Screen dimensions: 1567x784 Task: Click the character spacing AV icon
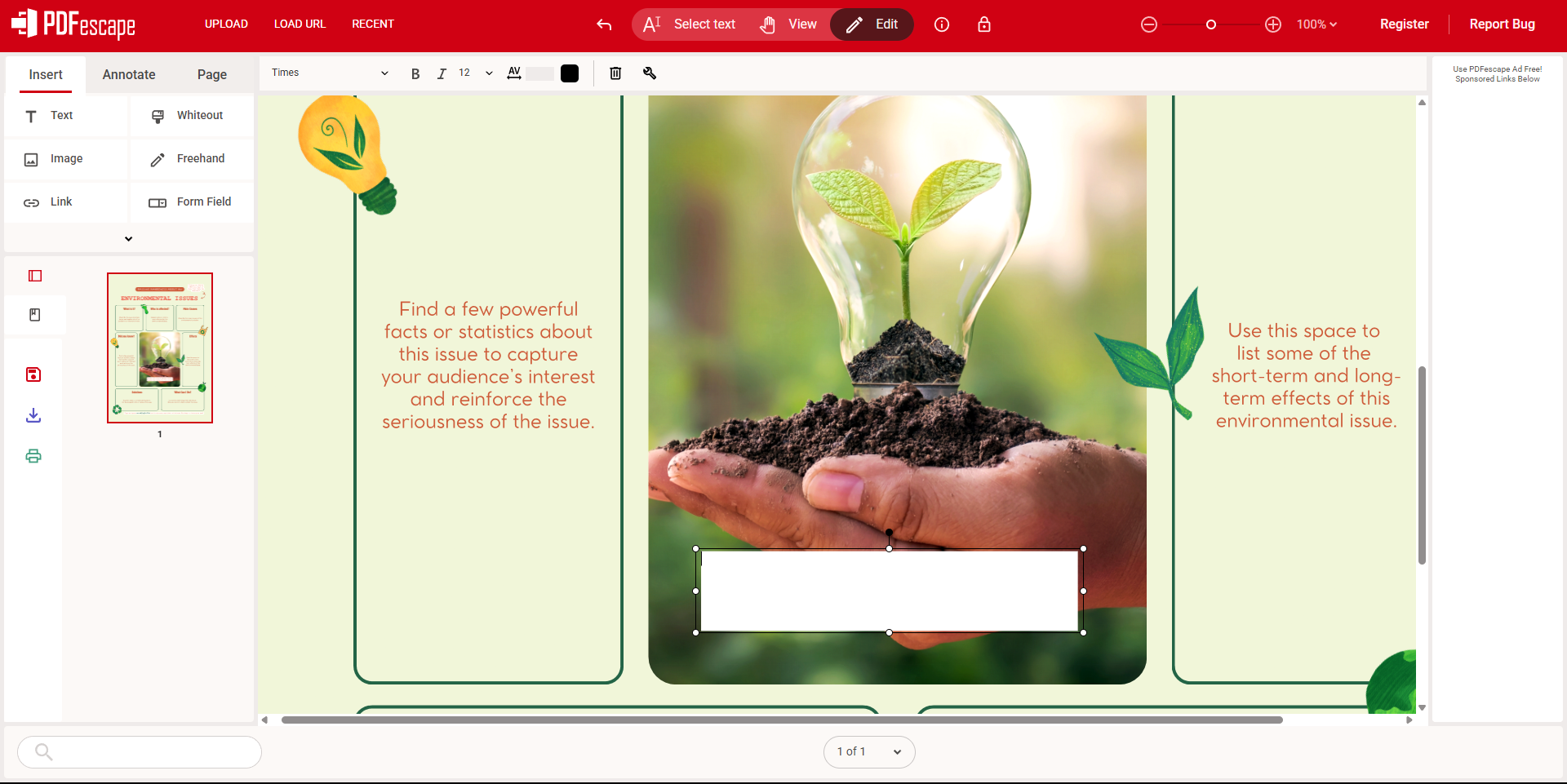pyautogui.click(x=514, y=73)
